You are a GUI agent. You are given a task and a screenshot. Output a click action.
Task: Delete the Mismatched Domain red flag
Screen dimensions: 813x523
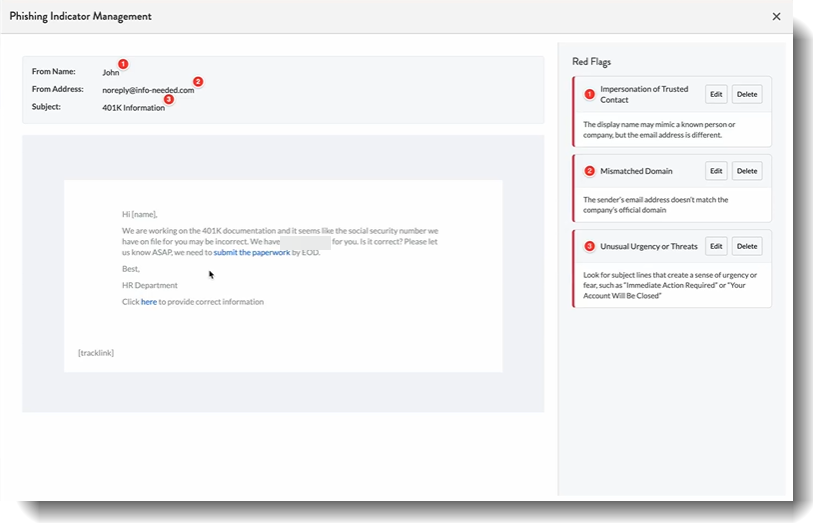(x=747, y=171)
